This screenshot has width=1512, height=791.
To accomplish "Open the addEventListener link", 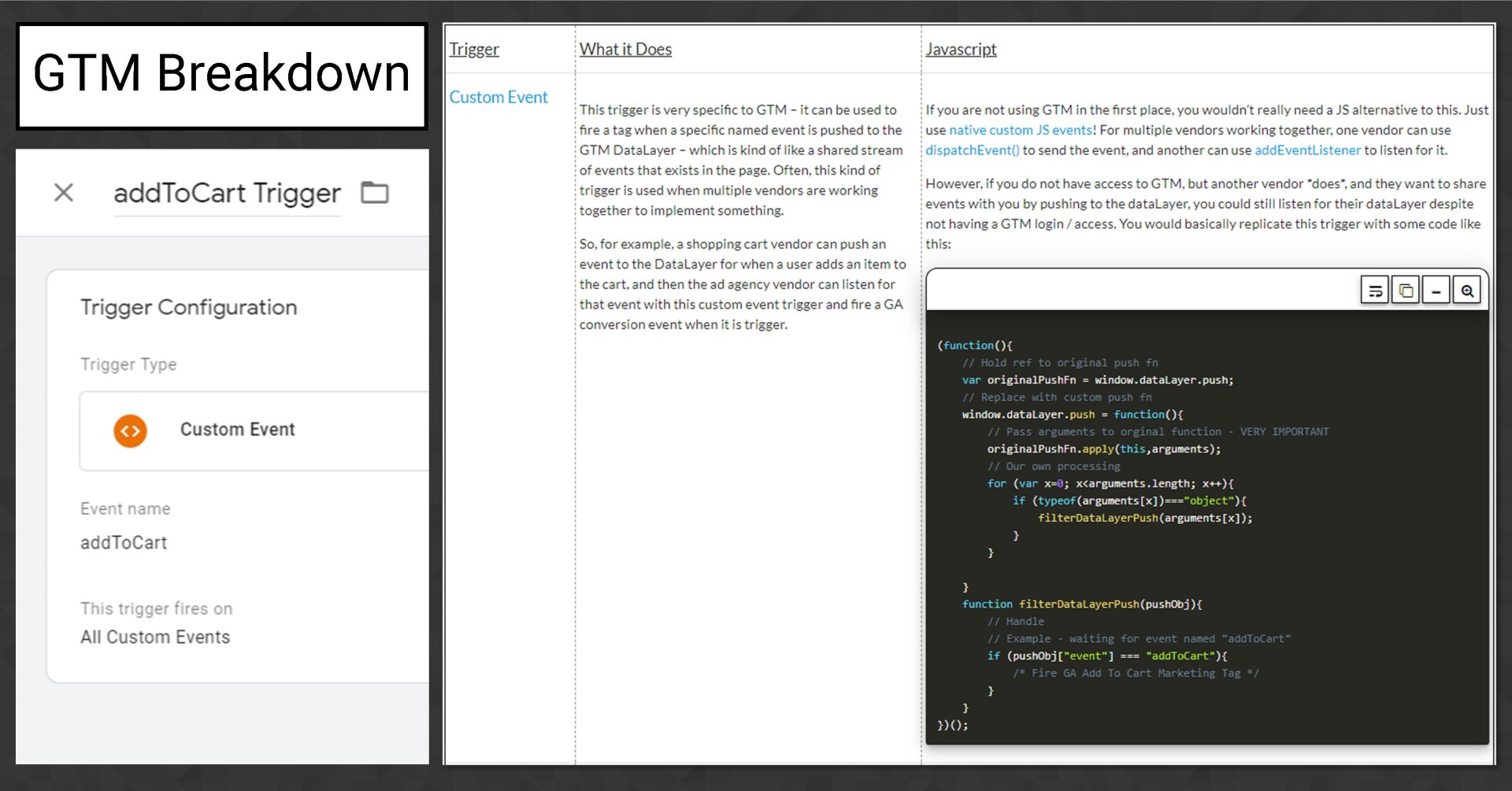I will 1307,150.
